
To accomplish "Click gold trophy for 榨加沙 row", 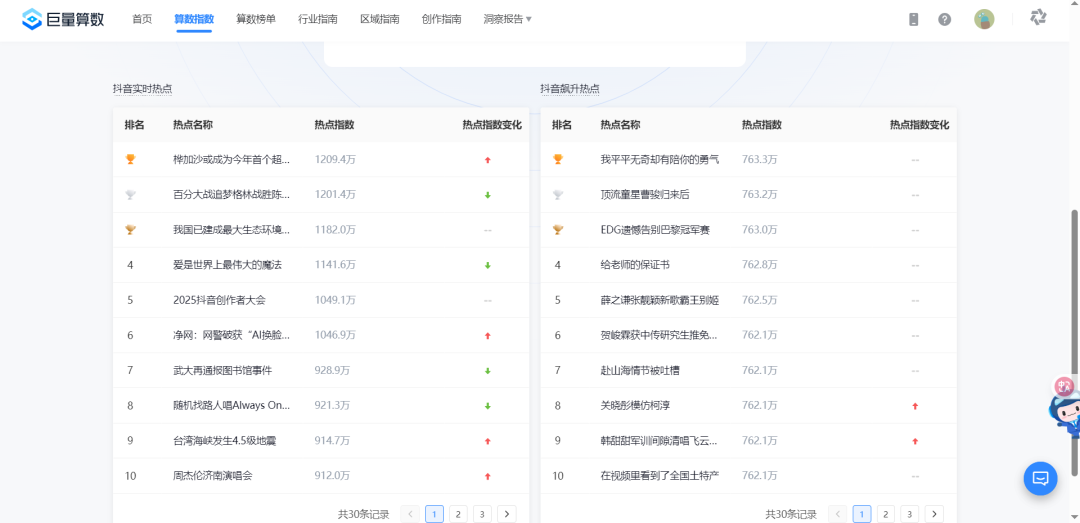I will tap(130, 159).
